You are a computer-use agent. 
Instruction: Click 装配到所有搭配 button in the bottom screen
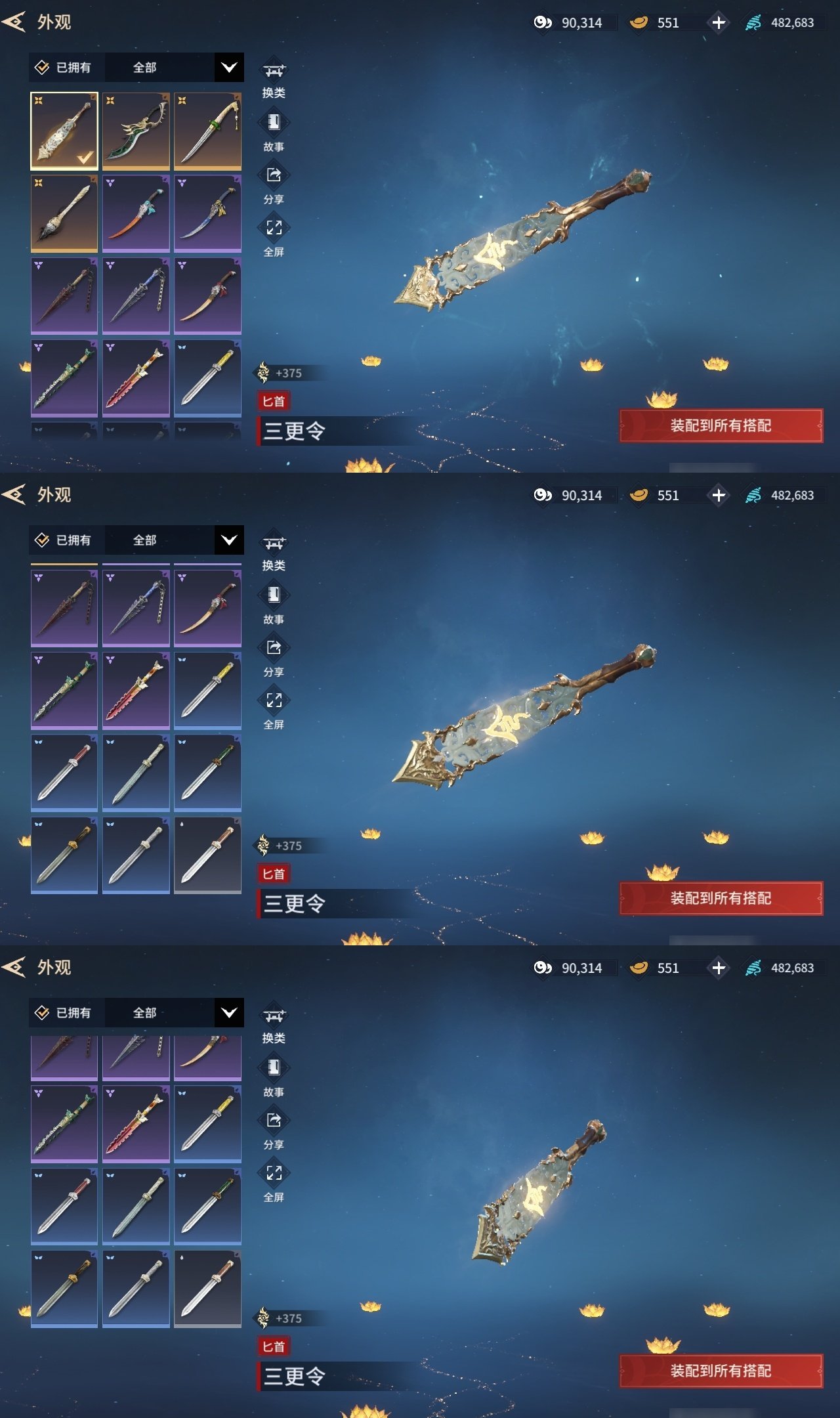point(721,1371)
